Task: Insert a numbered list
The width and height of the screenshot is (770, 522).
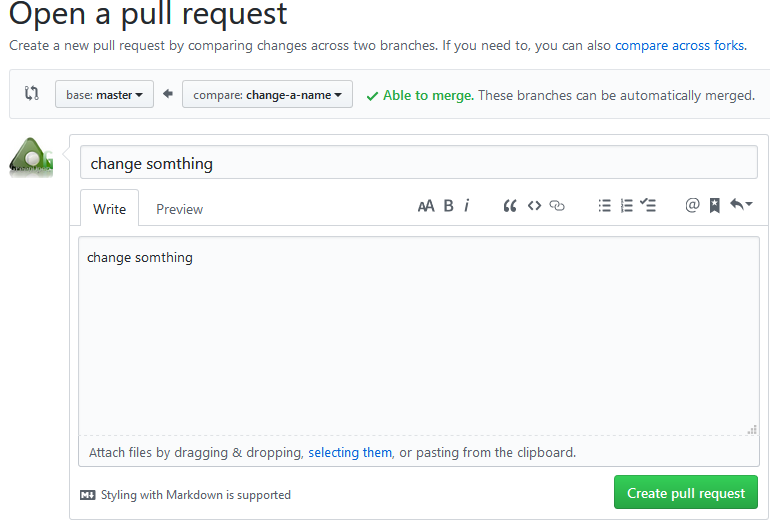Action: (627, 206)
